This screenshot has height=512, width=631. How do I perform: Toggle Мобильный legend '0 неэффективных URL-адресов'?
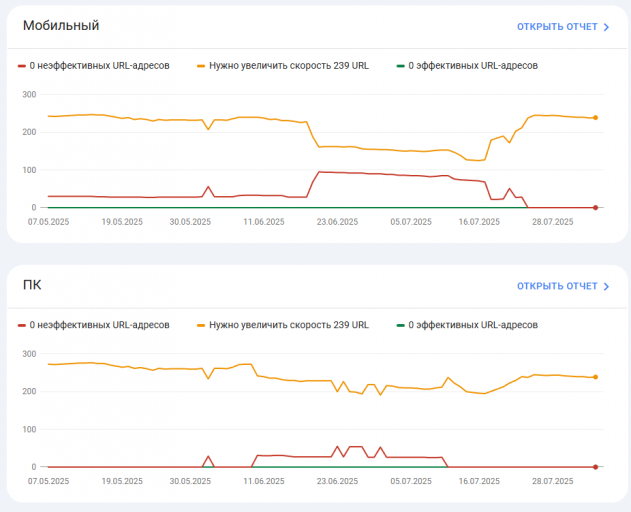[x=94, y=66]
